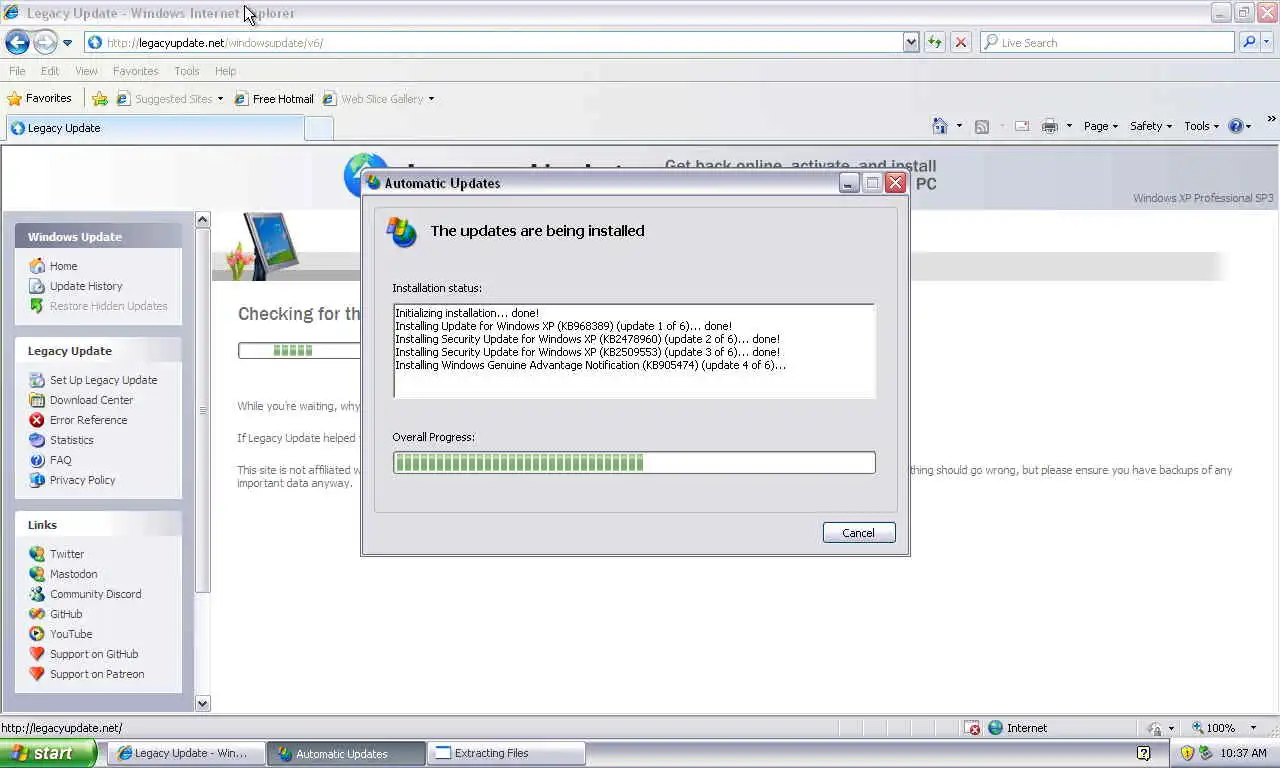Image resolution: width=1280 pixels, height=768 pixels.
Task: Open the Windows Start button
Action: click(48, 753)
